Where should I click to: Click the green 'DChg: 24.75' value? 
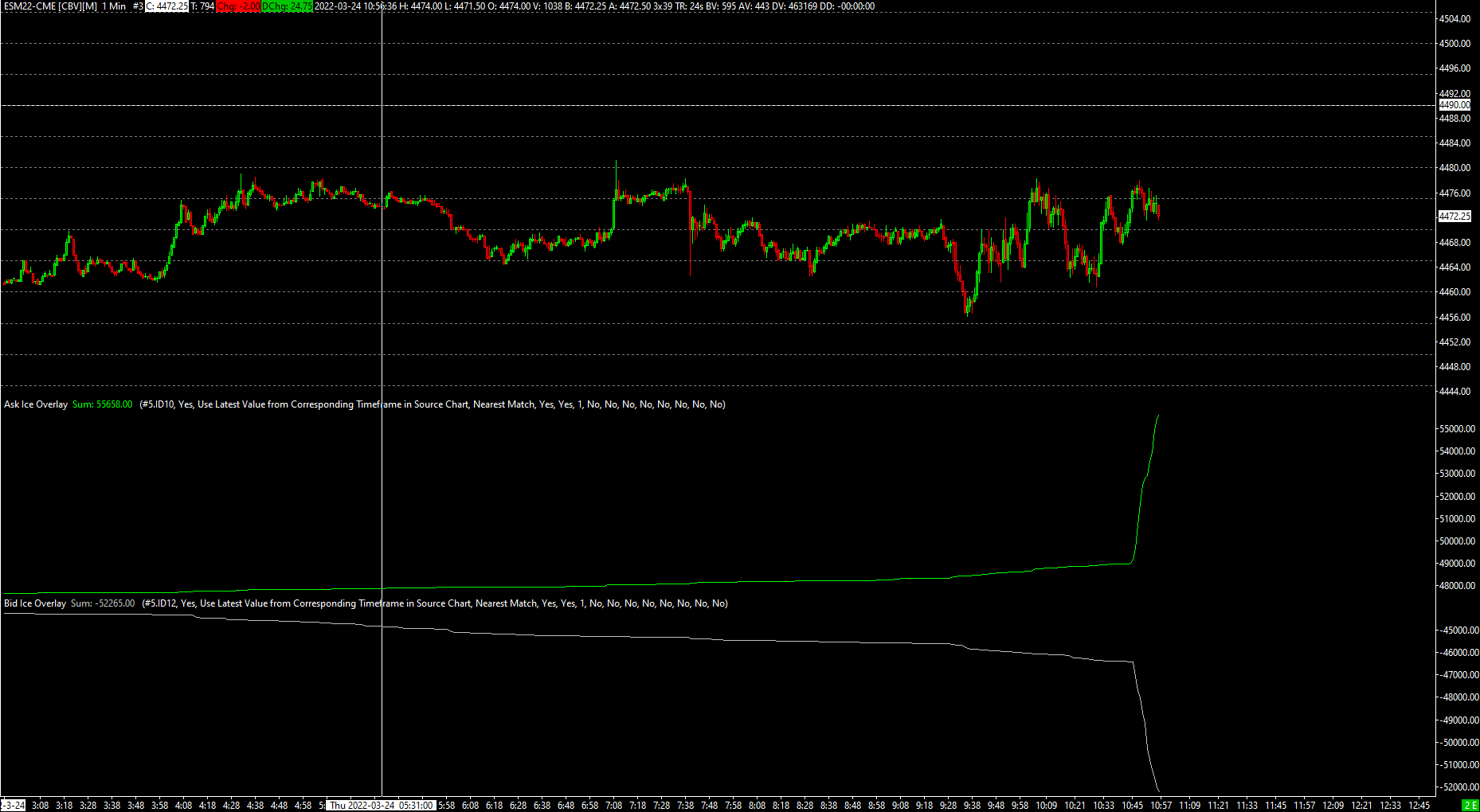pyautogui.click(x=287, y=6)
